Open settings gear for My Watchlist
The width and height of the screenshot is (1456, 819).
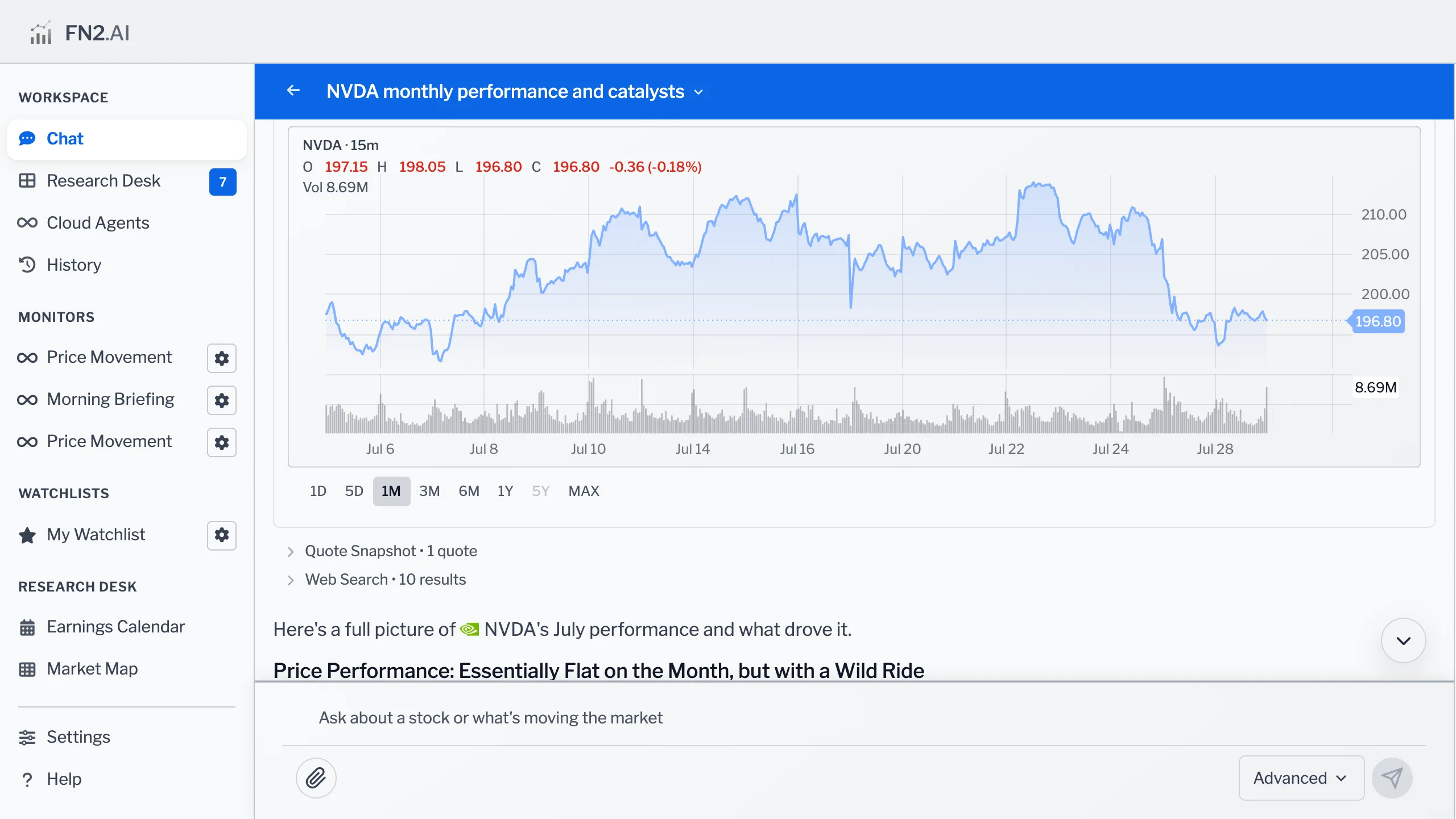[x=222, y=535]
